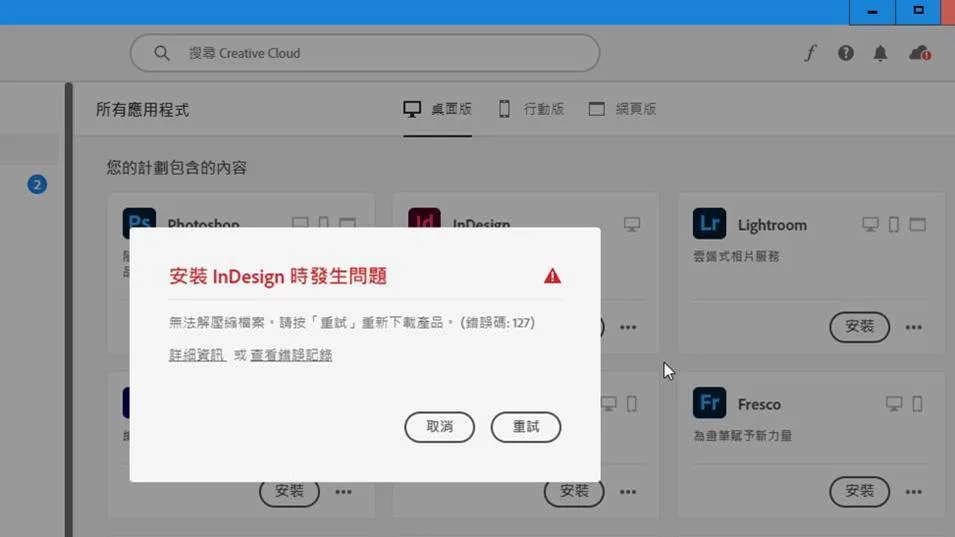
Task: Switch to the 網頁版 tab
Action: coord(622,110)
